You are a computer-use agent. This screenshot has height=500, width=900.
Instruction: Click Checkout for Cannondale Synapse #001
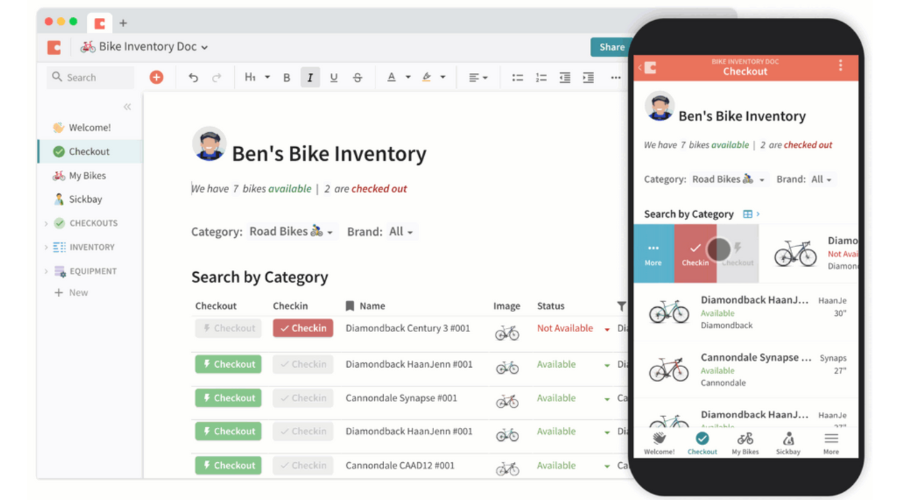[x=228, y=398]
